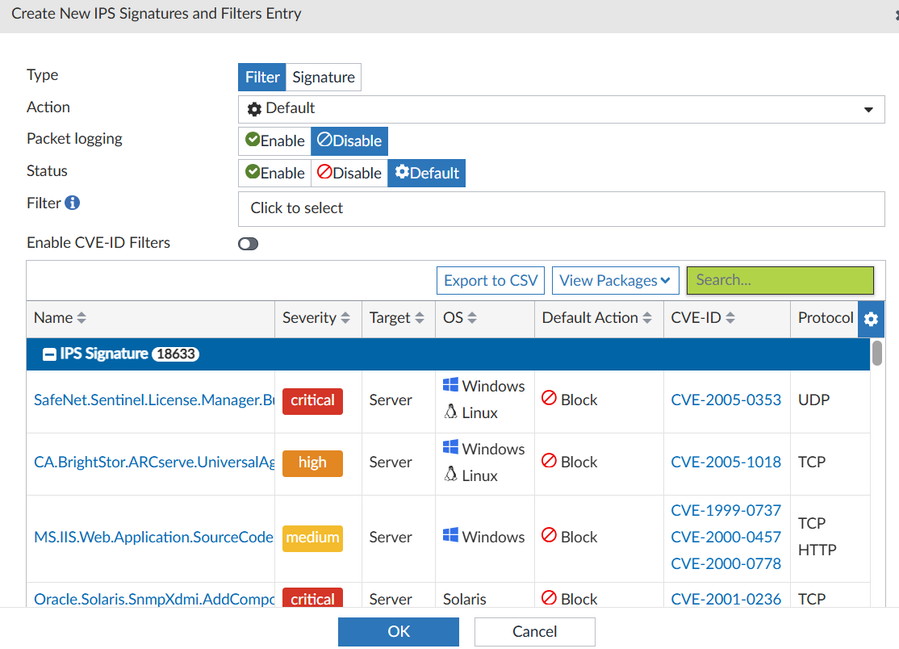Select Signature type
Image resolution: width=899 pixels, height=649 pixels.
(323, 77)
